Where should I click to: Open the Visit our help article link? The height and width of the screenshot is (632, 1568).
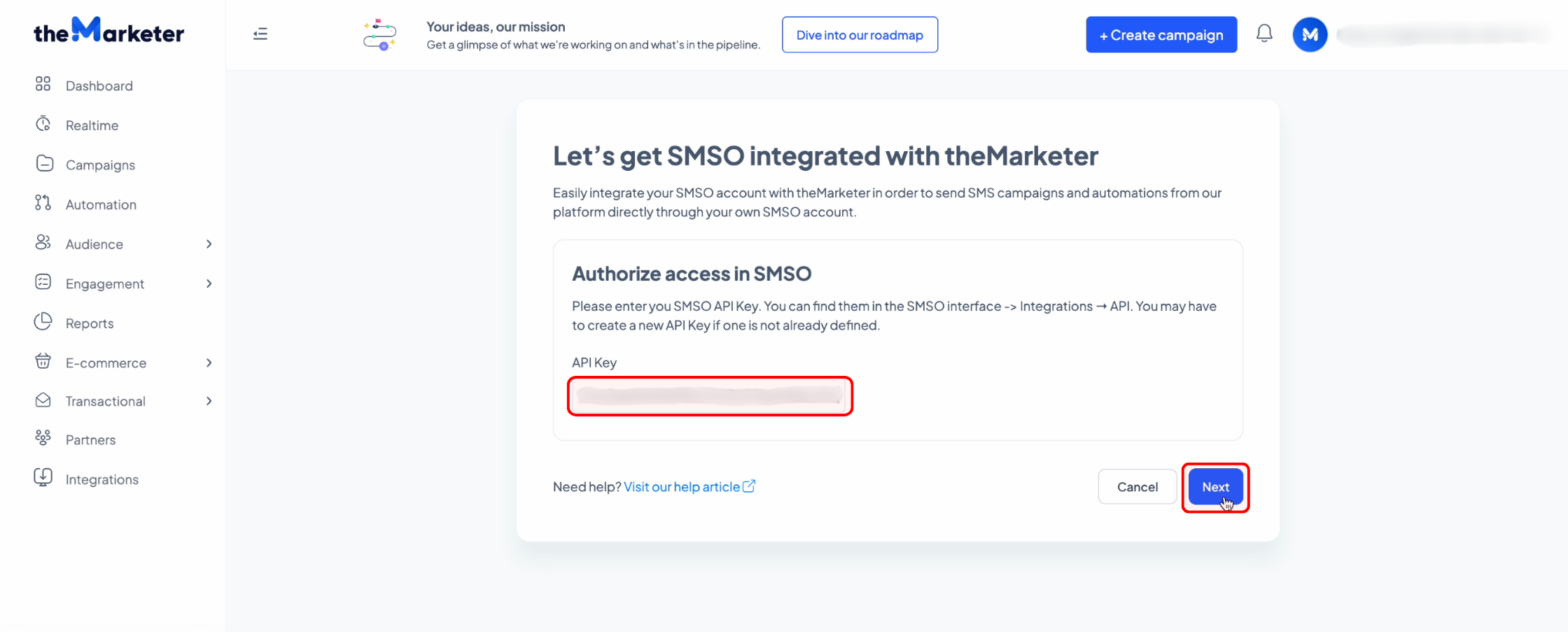tap(689, 486)
